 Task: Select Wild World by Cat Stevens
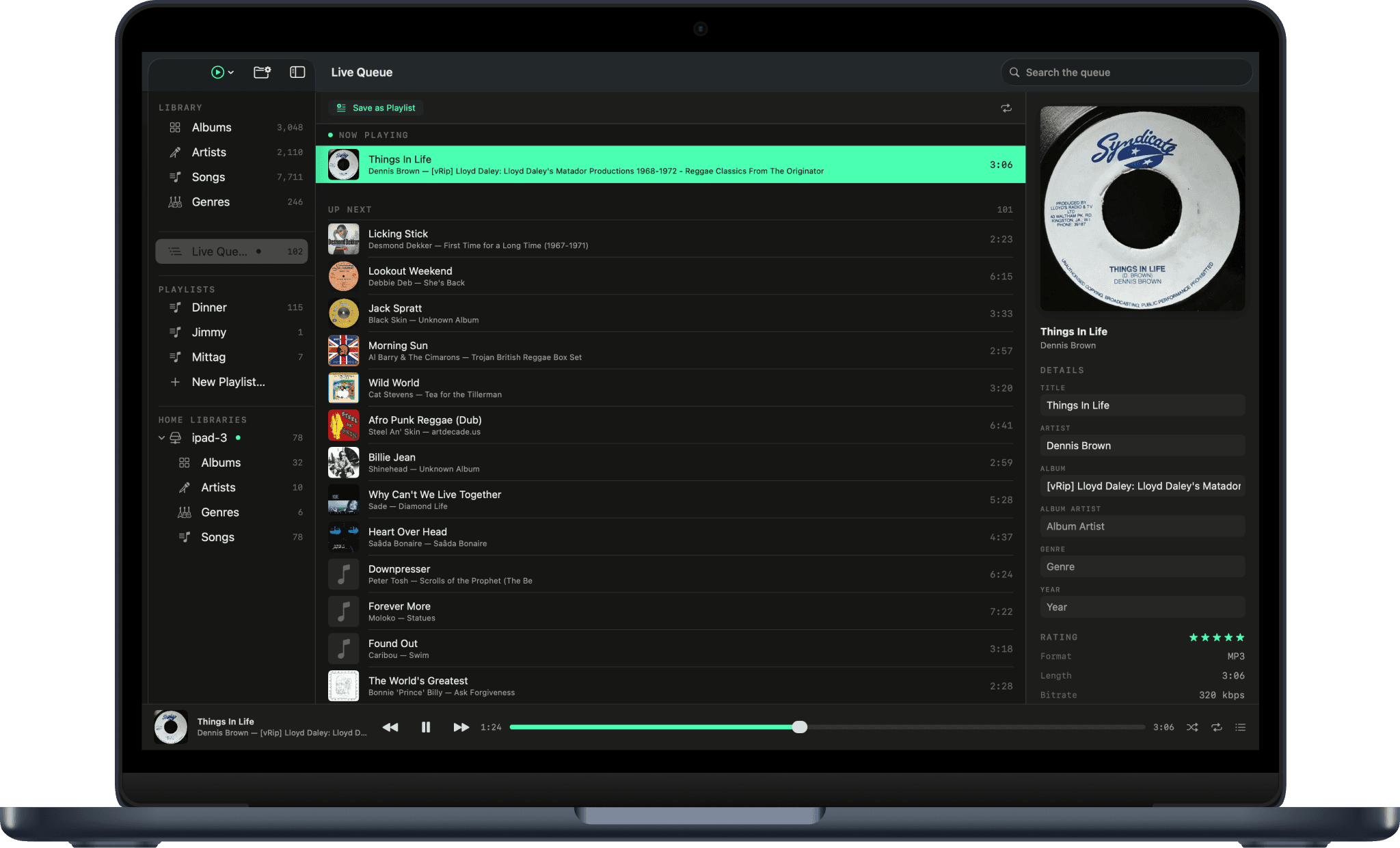click(x=671, y=388)
